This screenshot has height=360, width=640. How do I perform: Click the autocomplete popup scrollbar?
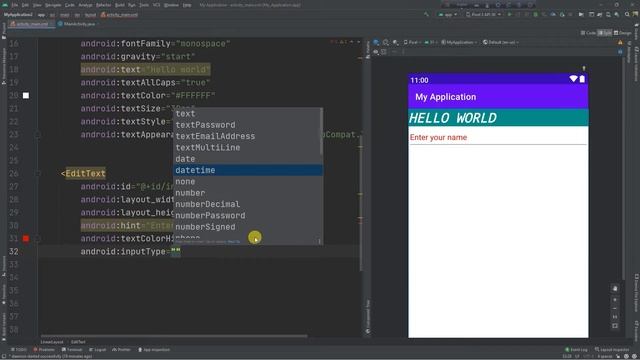[321, 132]
